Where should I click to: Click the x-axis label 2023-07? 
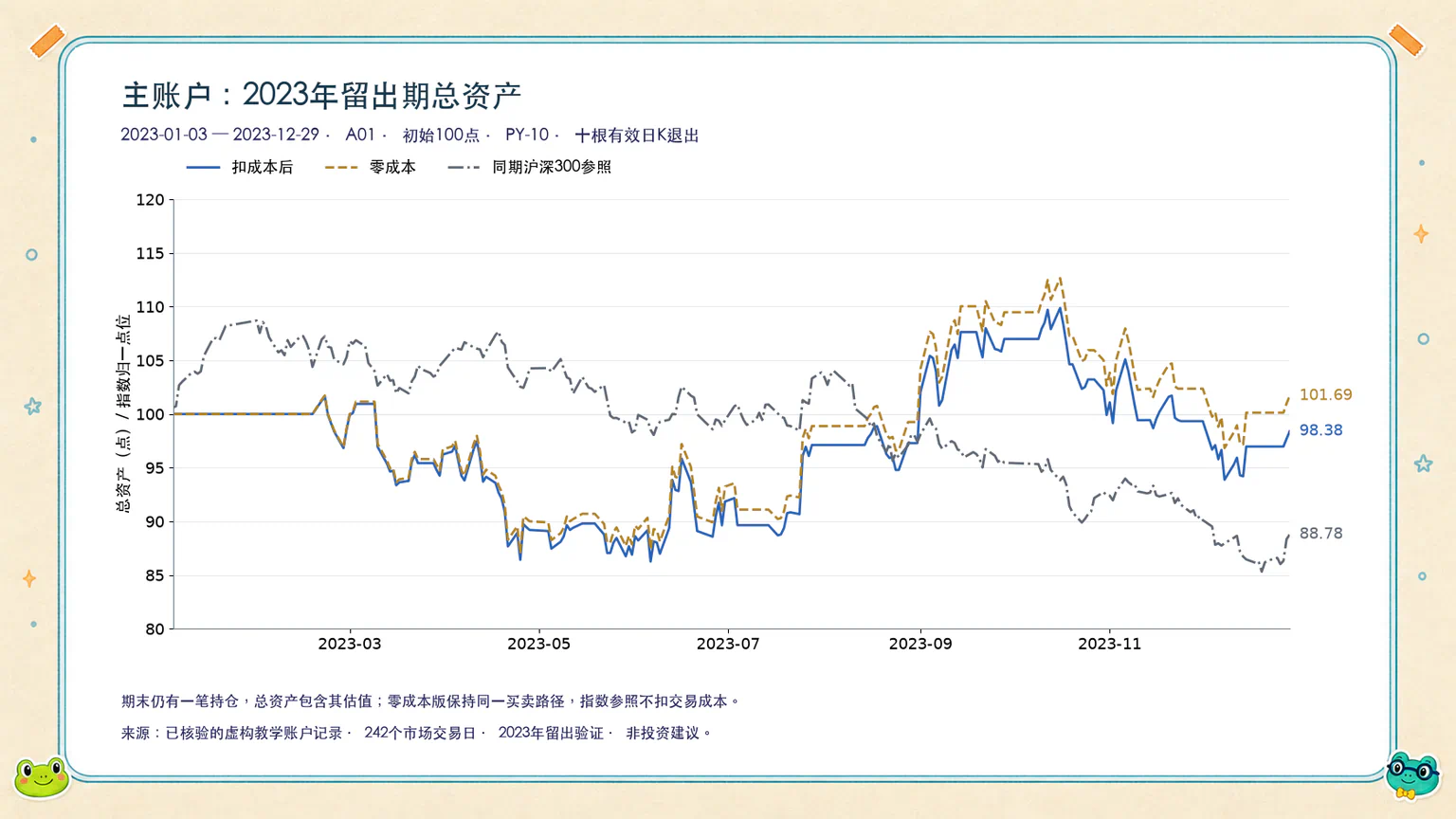728,644
